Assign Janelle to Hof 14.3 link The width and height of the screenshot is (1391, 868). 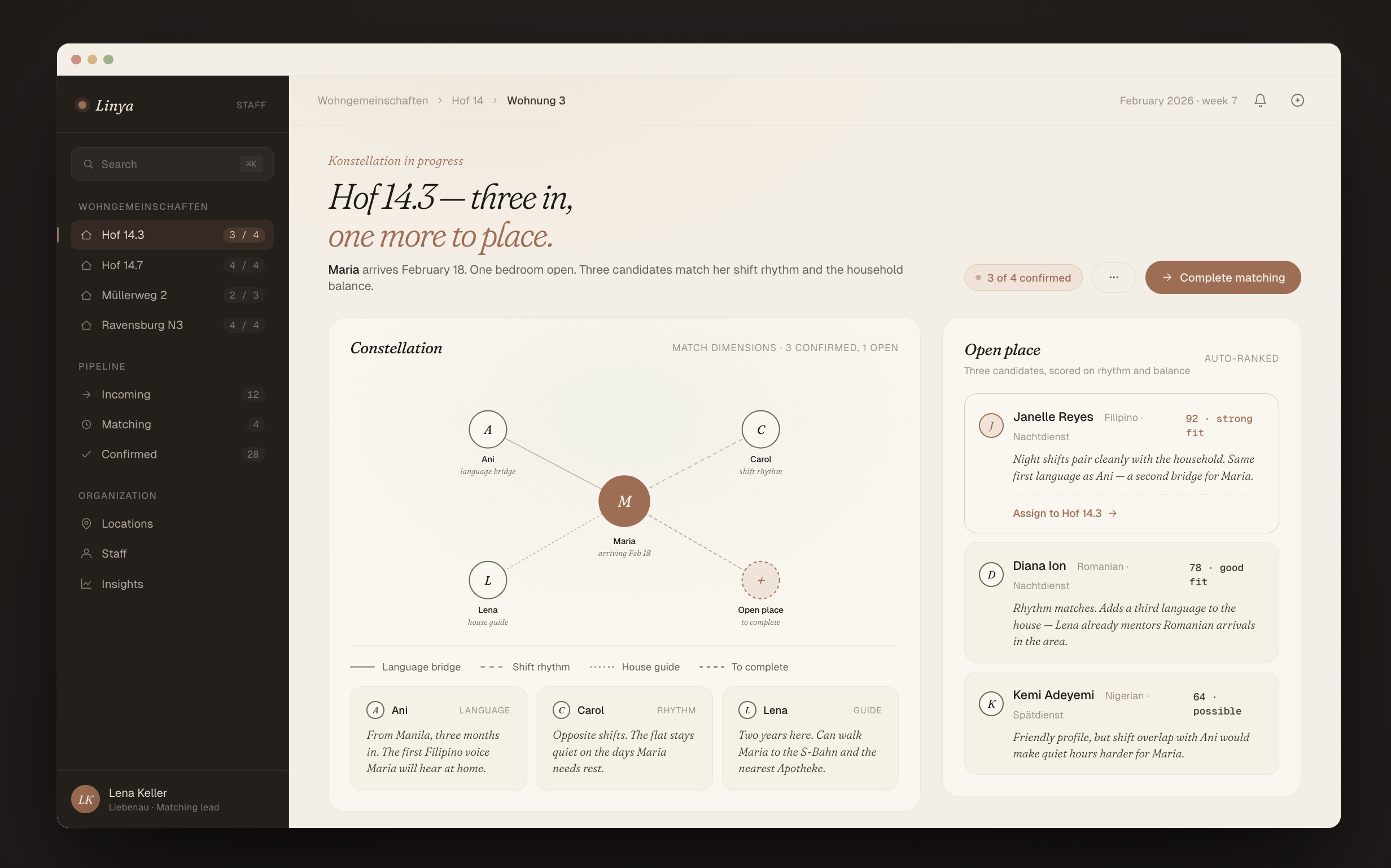(1064, 513)
